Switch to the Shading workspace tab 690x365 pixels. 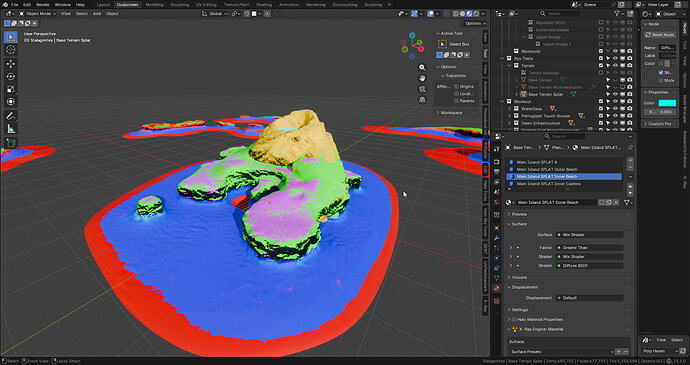coord(264,4)
